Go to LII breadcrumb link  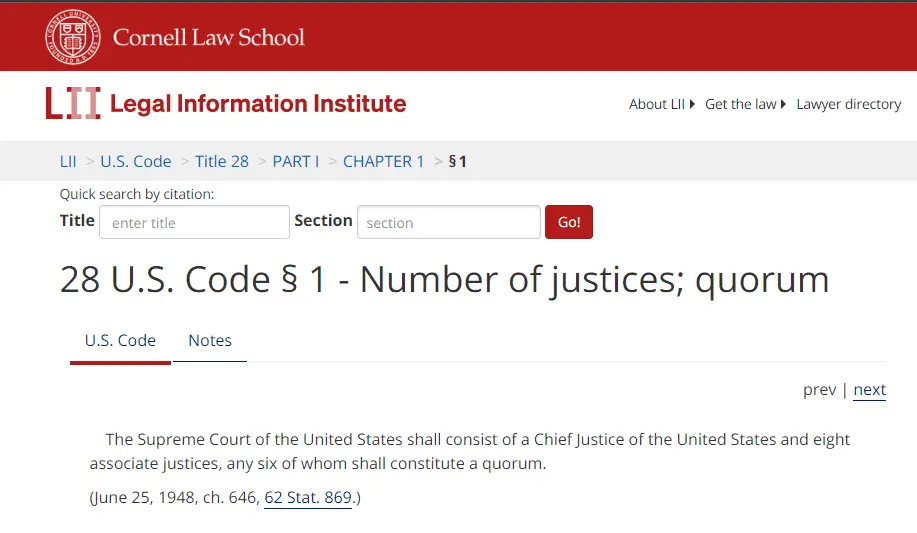coord(68,161)
